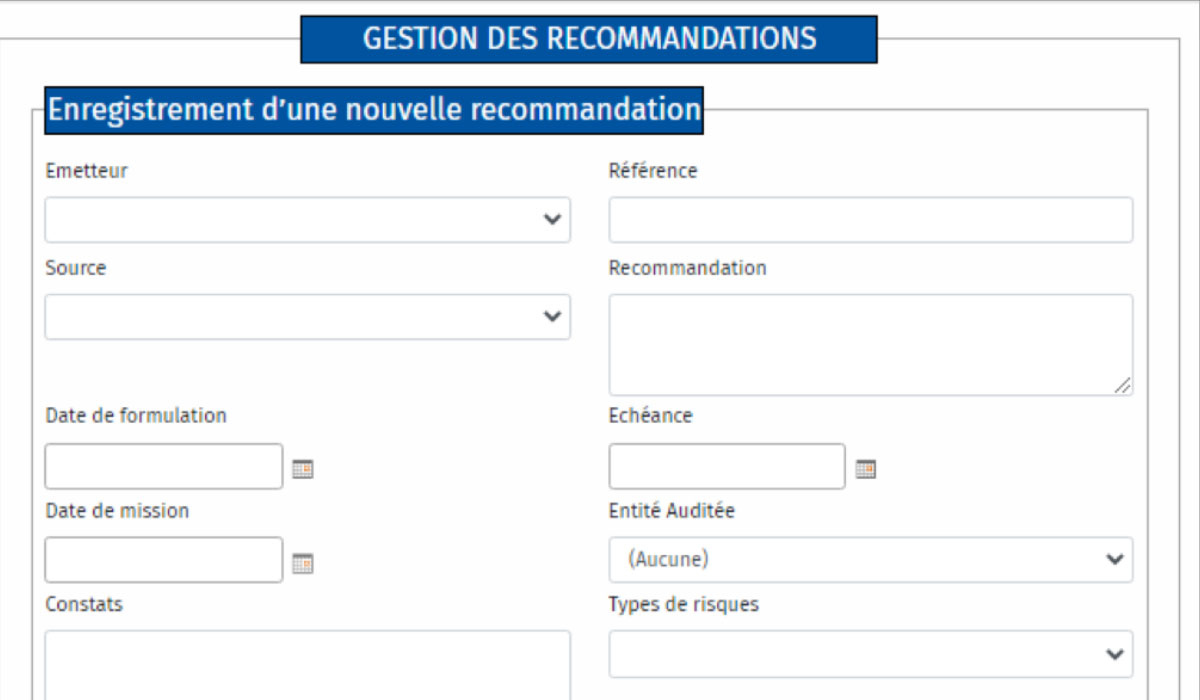Focus the Constats text area
The height and width of the screenshot is (700, 1200).
308,665
